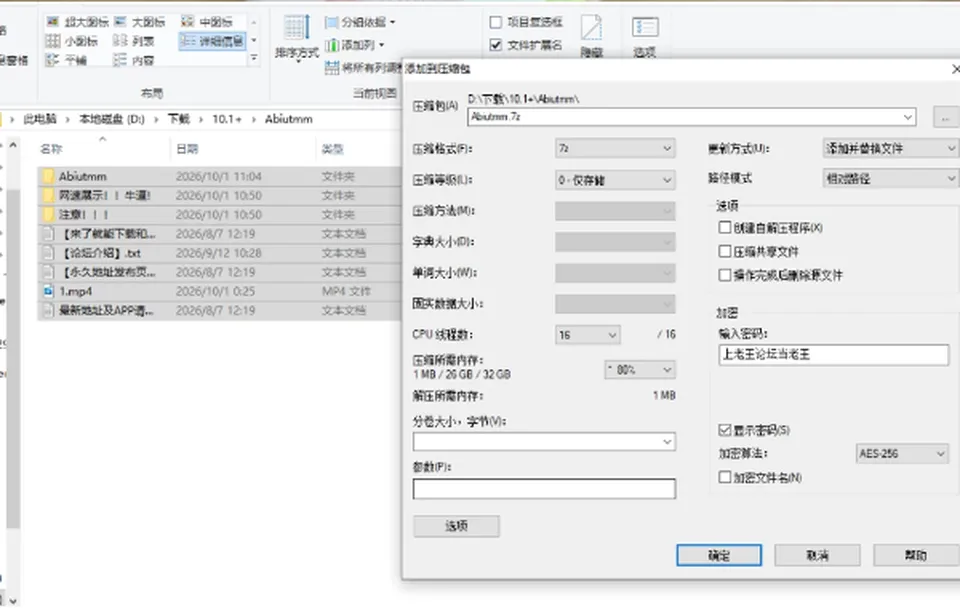The image size is (960, 608).
Task: Choose 平铺 layout in Explorer ribbon
Action: (x=67, y=60)
